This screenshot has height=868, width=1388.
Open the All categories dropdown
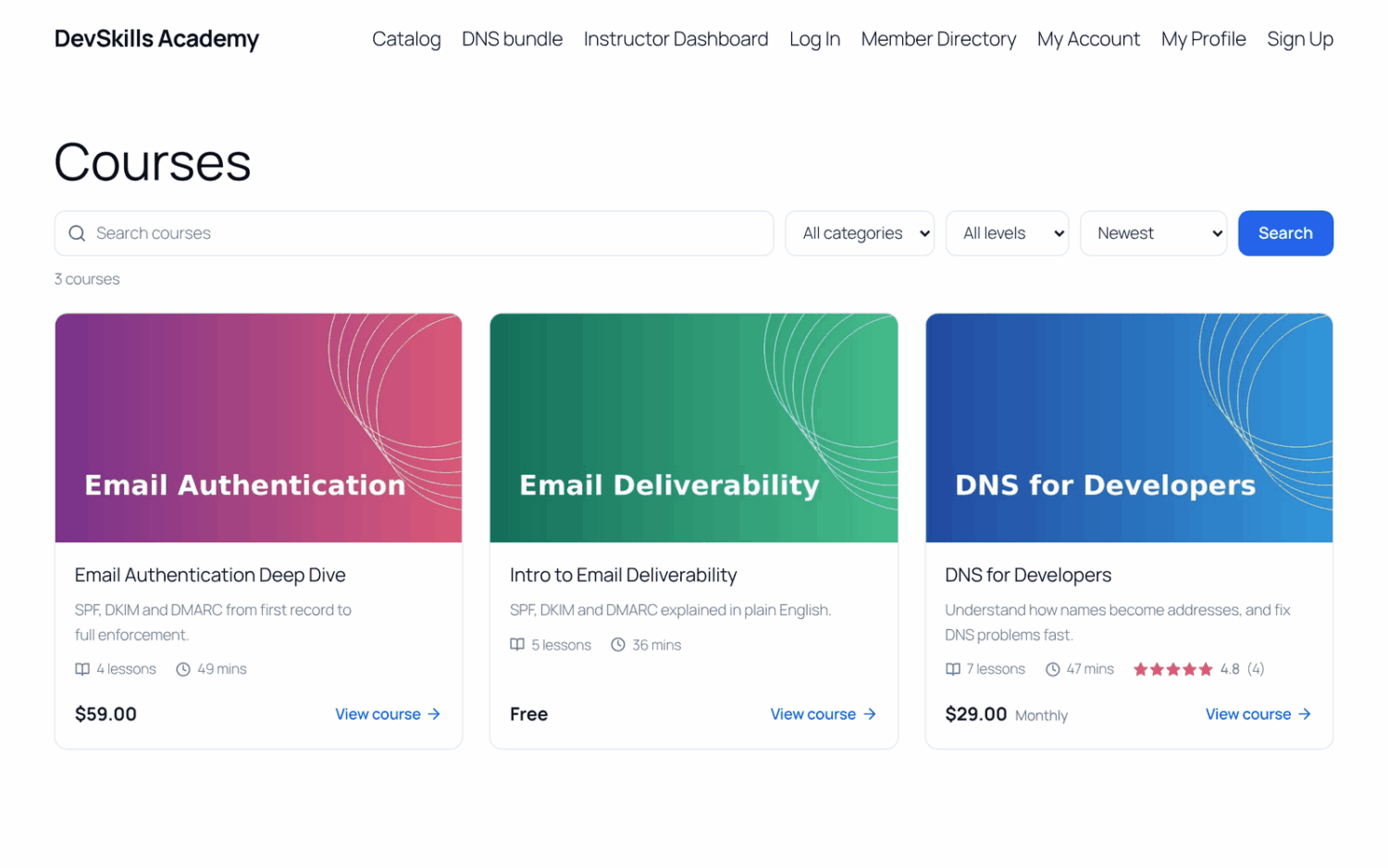pyautogui.click(x=860, y=233)
